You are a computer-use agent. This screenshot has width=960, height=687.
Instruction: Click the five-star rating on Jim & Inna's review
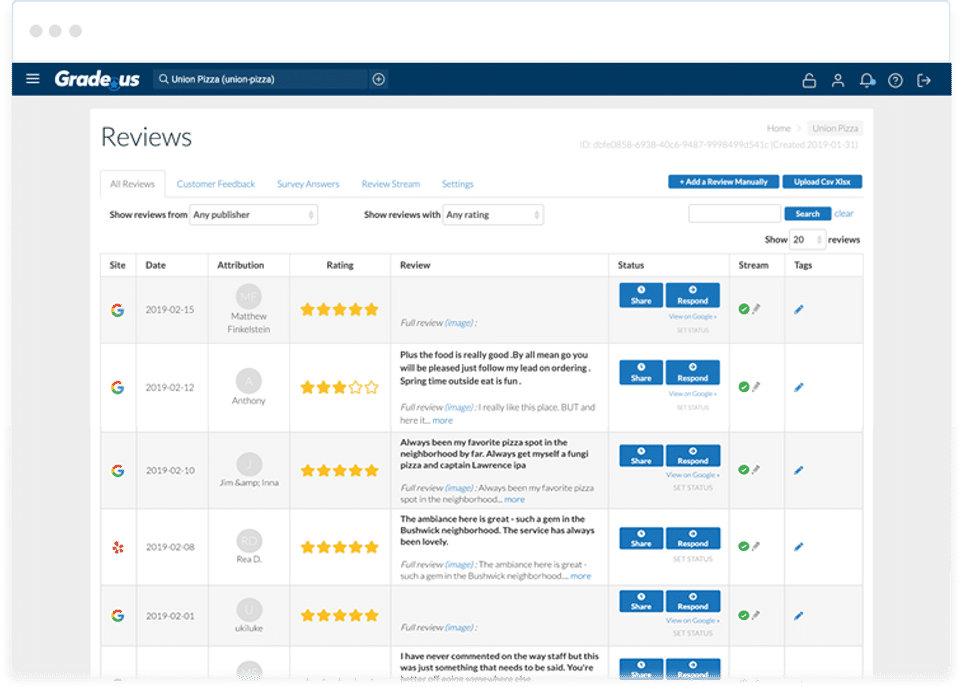(340, 470)
